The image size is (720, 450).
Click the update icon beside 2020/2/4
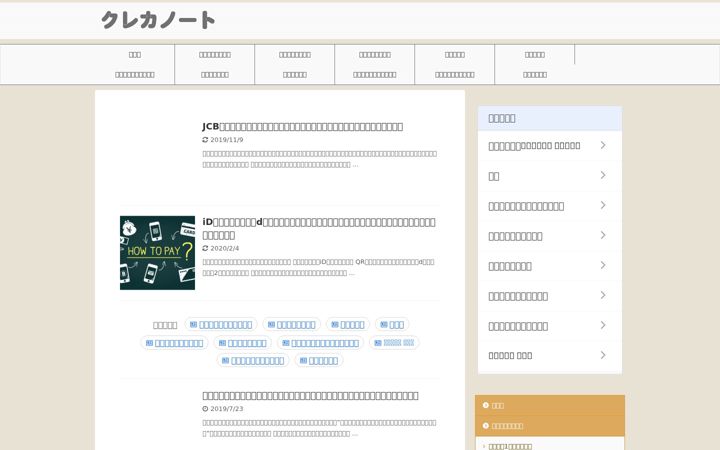click(205, 248)
